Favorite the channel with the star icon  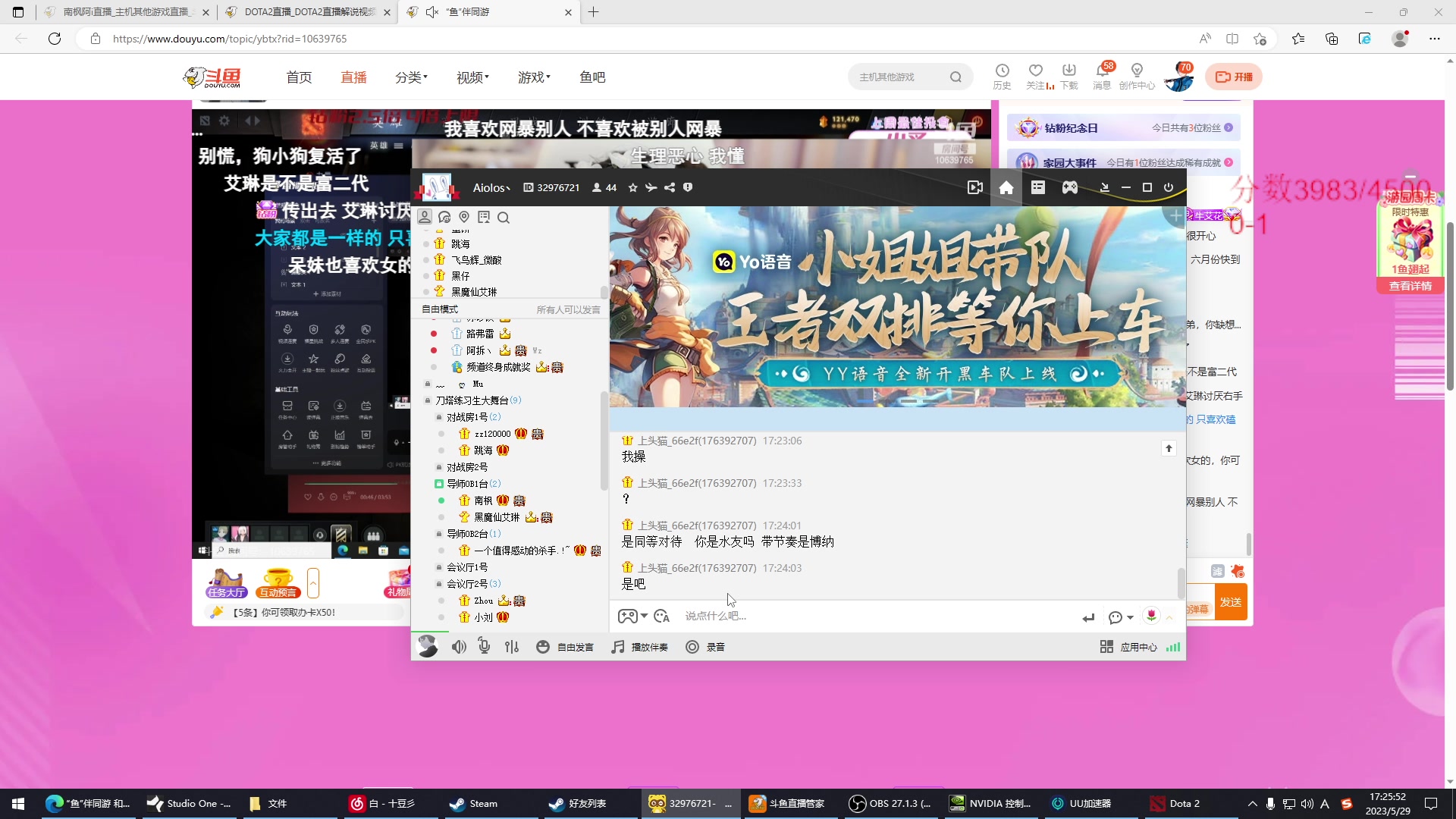(x=632, y=187)
